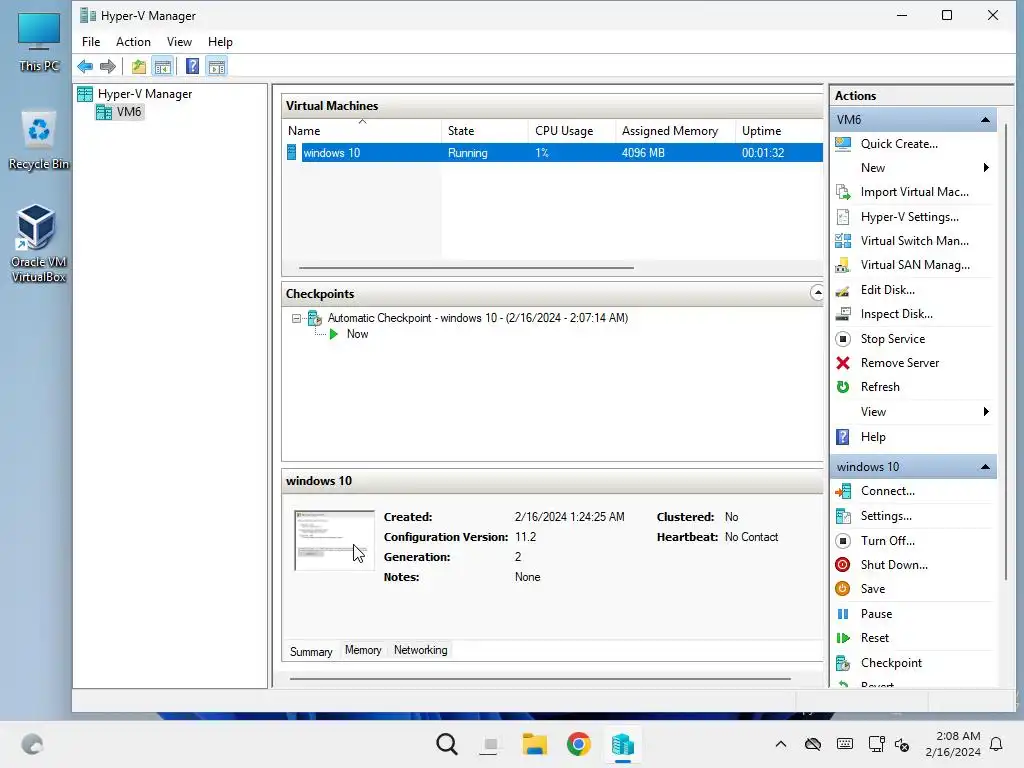Click the blue Help toolbar icon
The height and width of the screenshot is (768, 1024).
click(192, 66)
